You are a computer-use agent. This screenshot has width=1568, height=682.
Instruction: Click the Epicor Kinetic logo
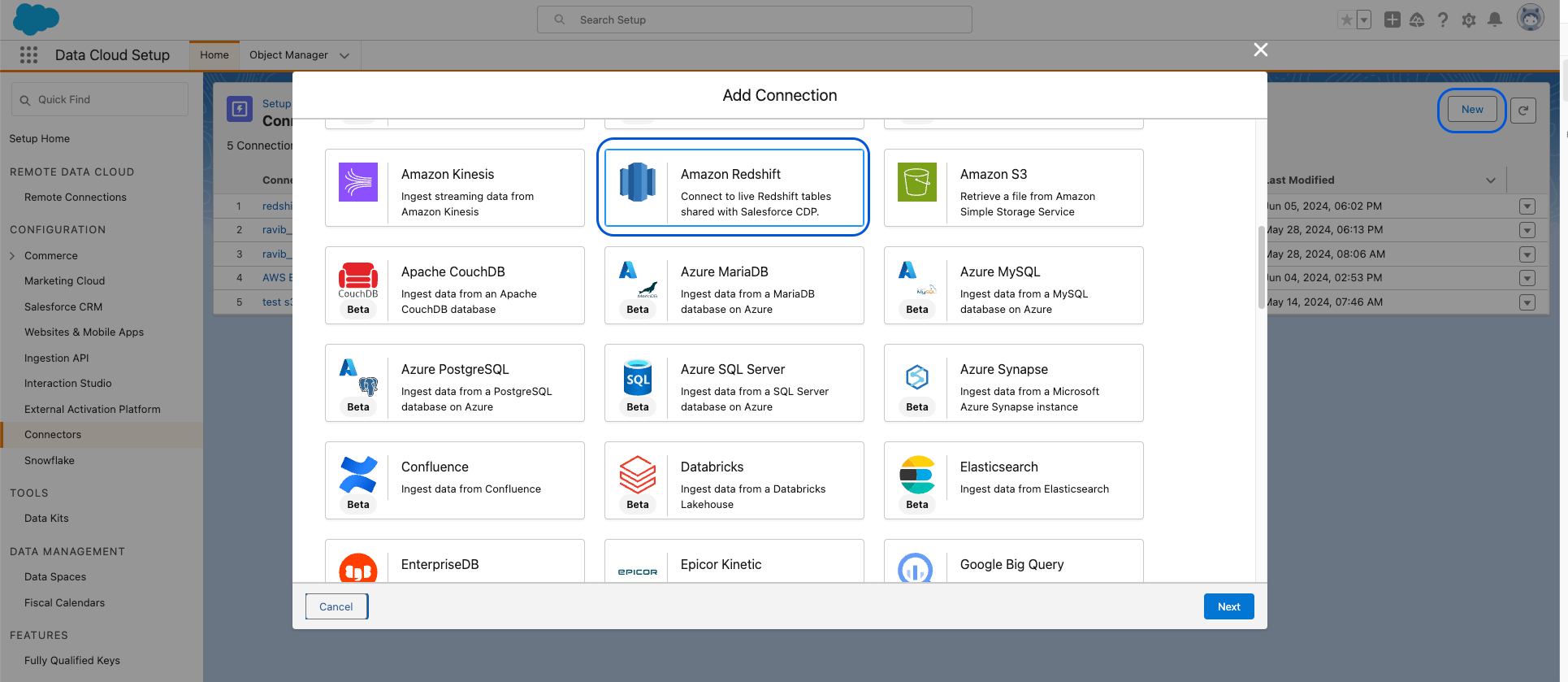[x=638, y=572]
